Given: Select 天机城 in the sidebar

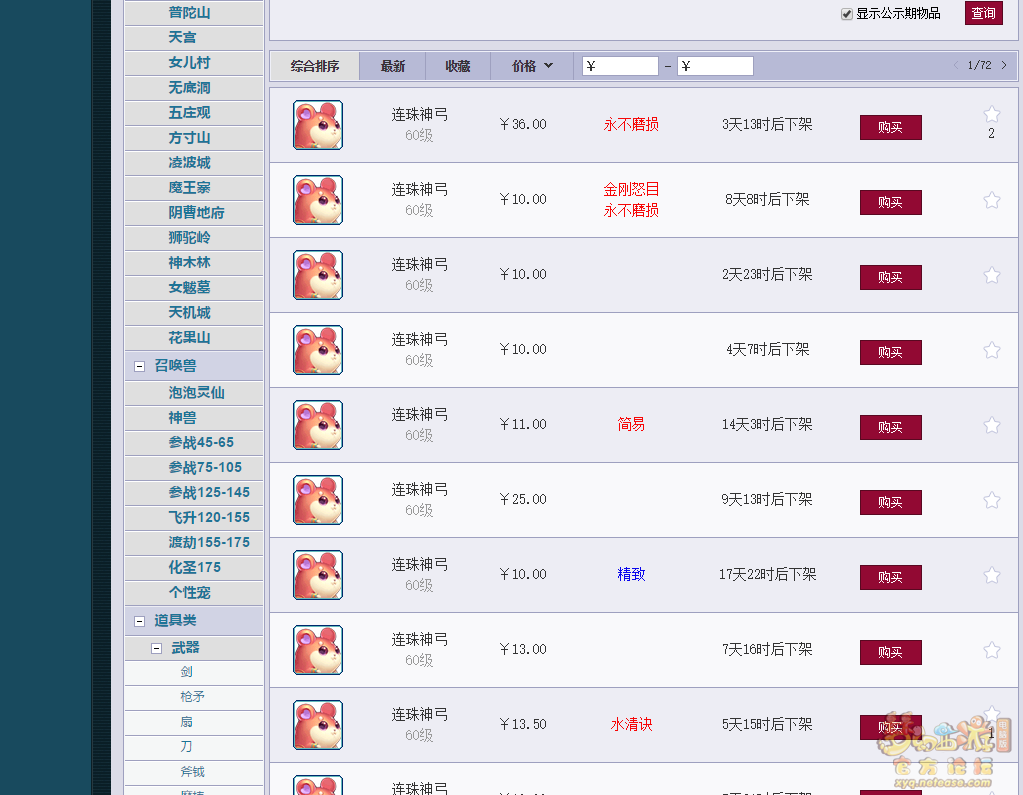Looking at the screenshot, I should point(194,312).
